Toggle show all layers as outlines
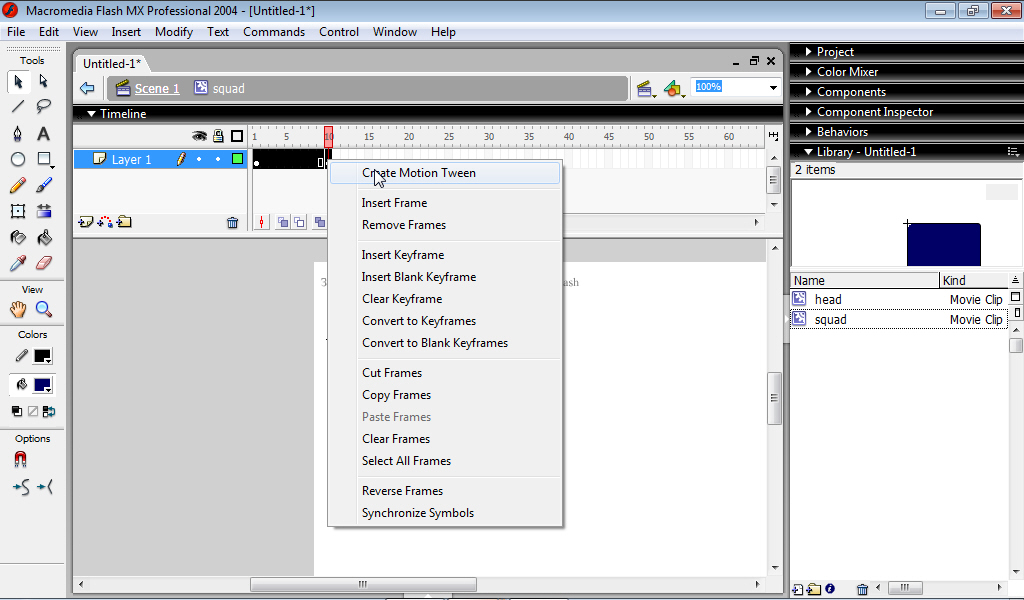Image resolution: width=1024 pixels, height=600 pixels. coord(237,136)
